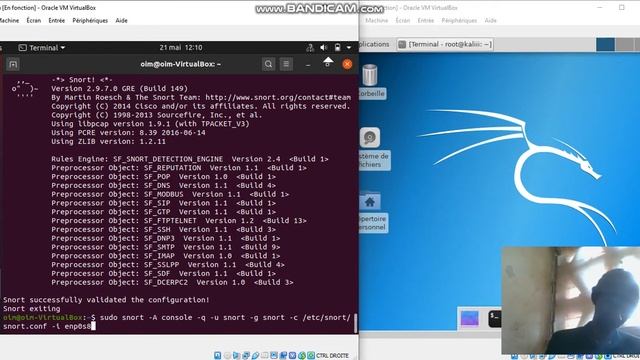The image size is (640, 360).
Task: Click the volume speaker icon in Ubuntu top bar
Action: 324,48
